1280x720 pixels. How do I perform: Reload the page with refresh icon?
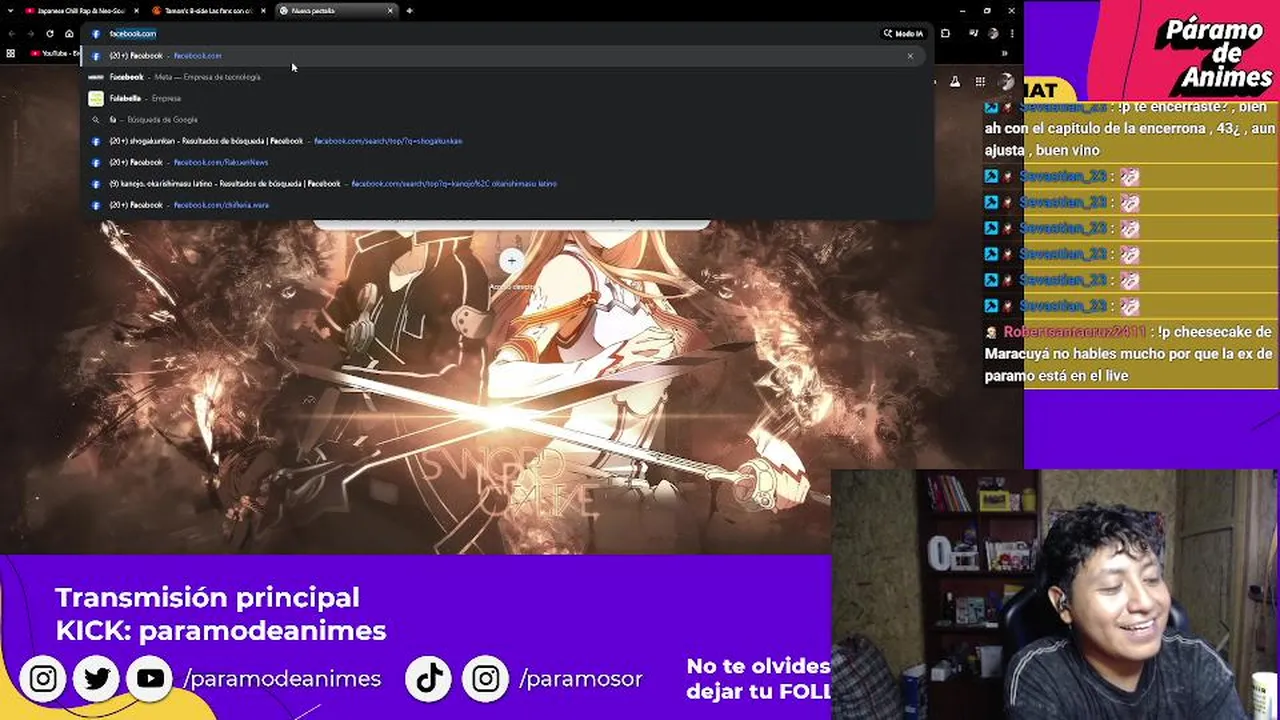[50, 33]
